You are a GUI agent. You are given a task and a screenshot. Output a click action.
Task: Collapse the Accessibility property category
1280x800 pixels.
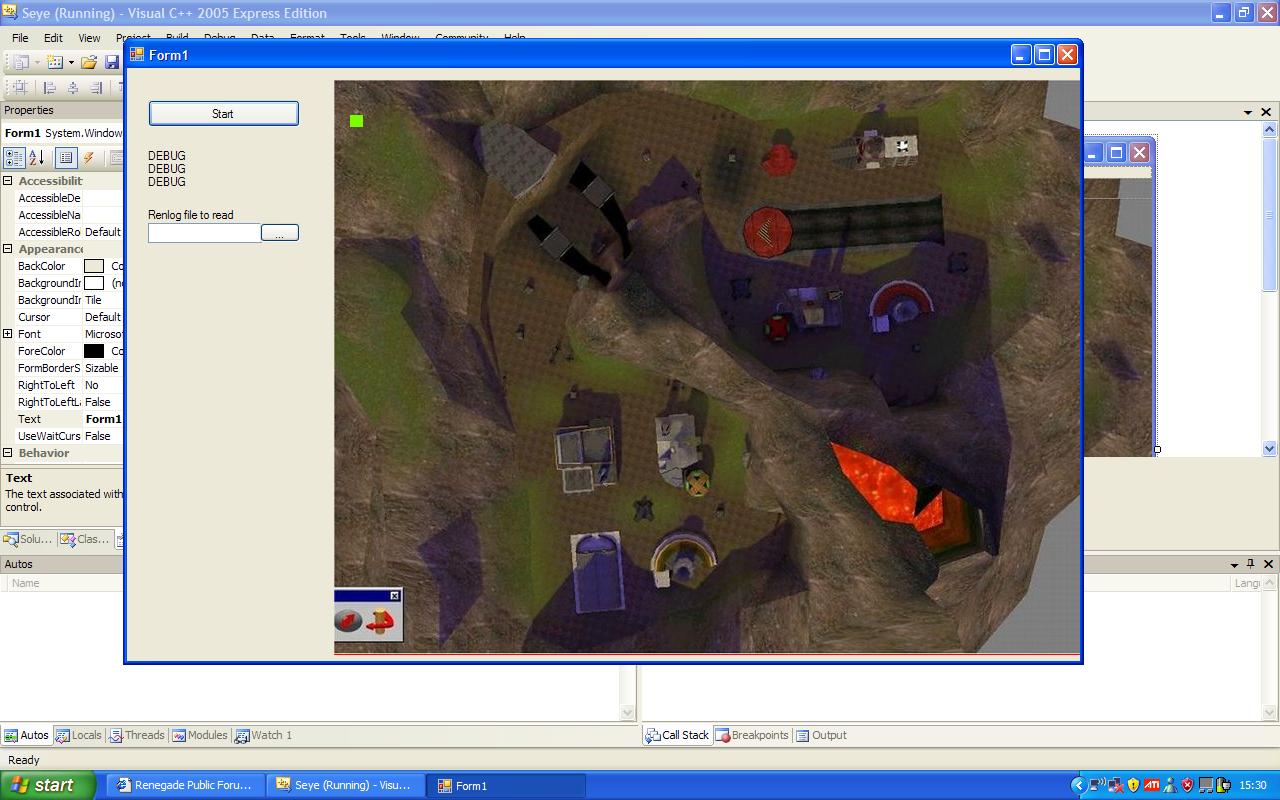point(8,181)
